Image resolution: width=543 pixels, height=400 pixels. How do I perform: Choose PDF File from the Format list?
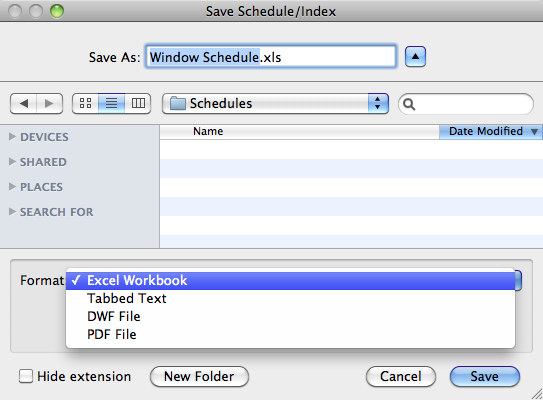coord(290,335)
